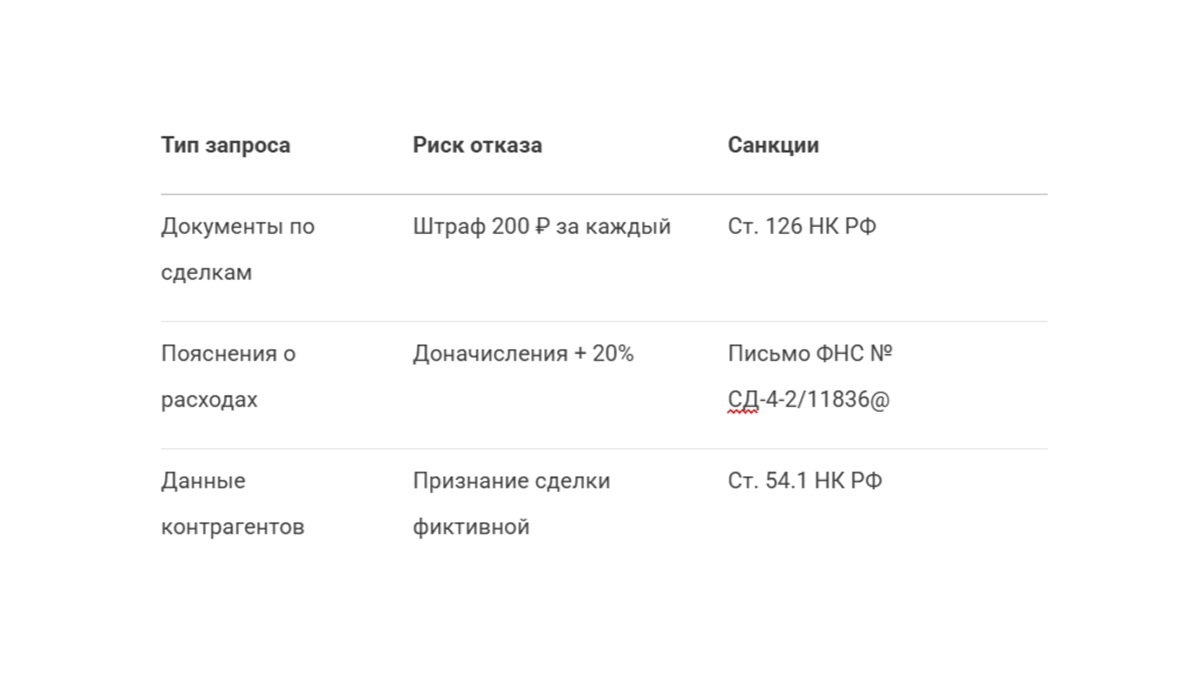Click the red-underlined "СД" text
This screenshot has height=675, width=1200.
point(743,400)
